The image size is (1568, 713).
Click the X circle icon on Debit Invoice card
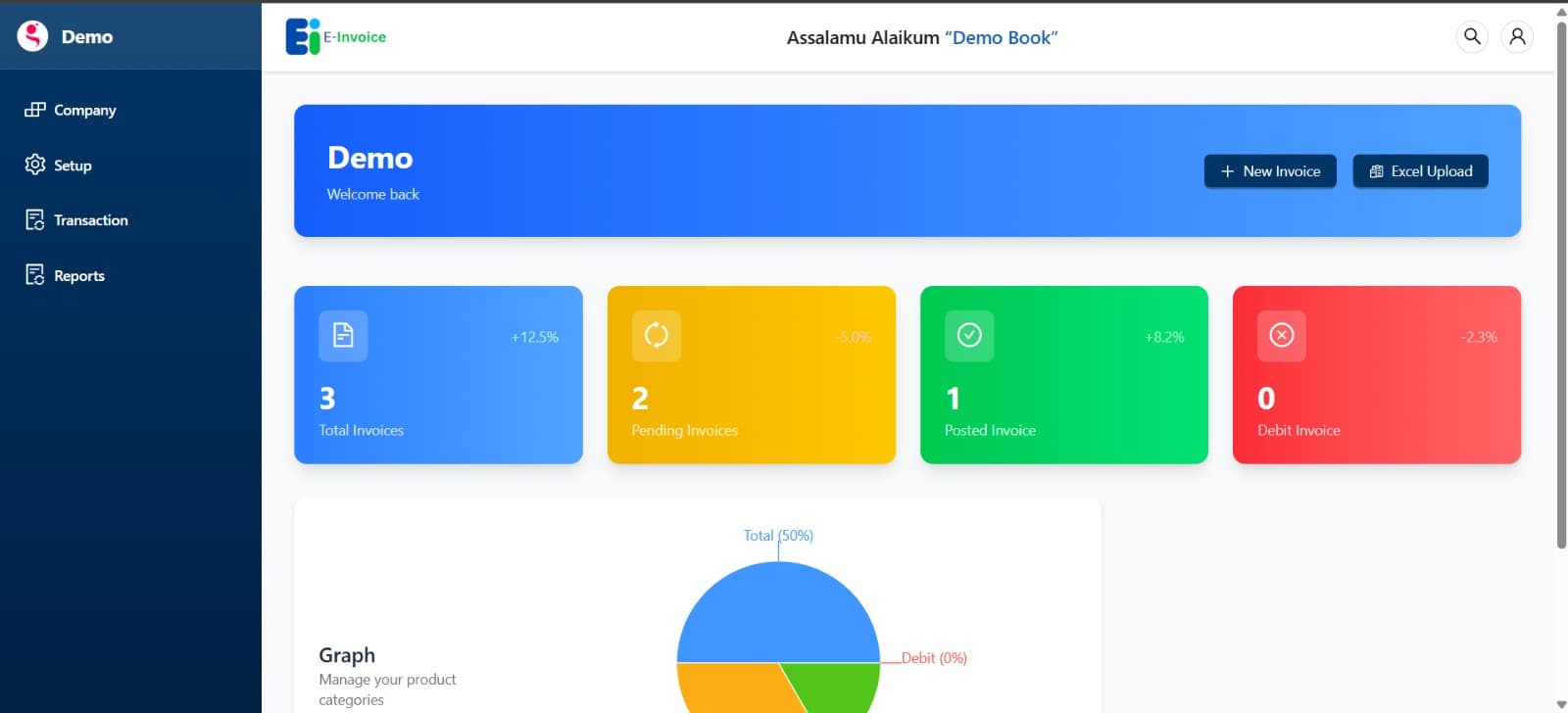pyautogui.click(x=1282, y=336)
